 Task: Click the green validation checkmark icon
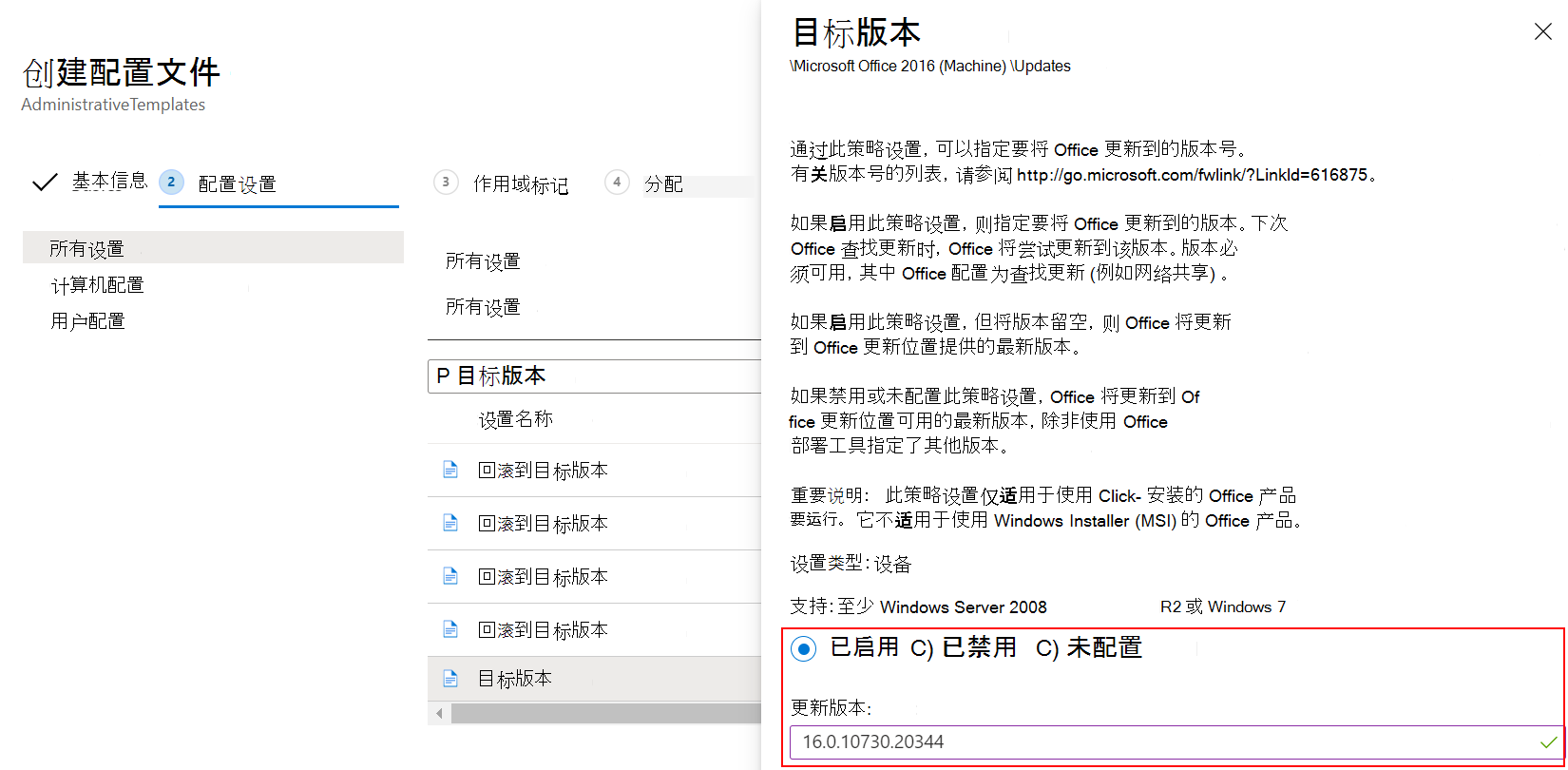(1549, 741)
